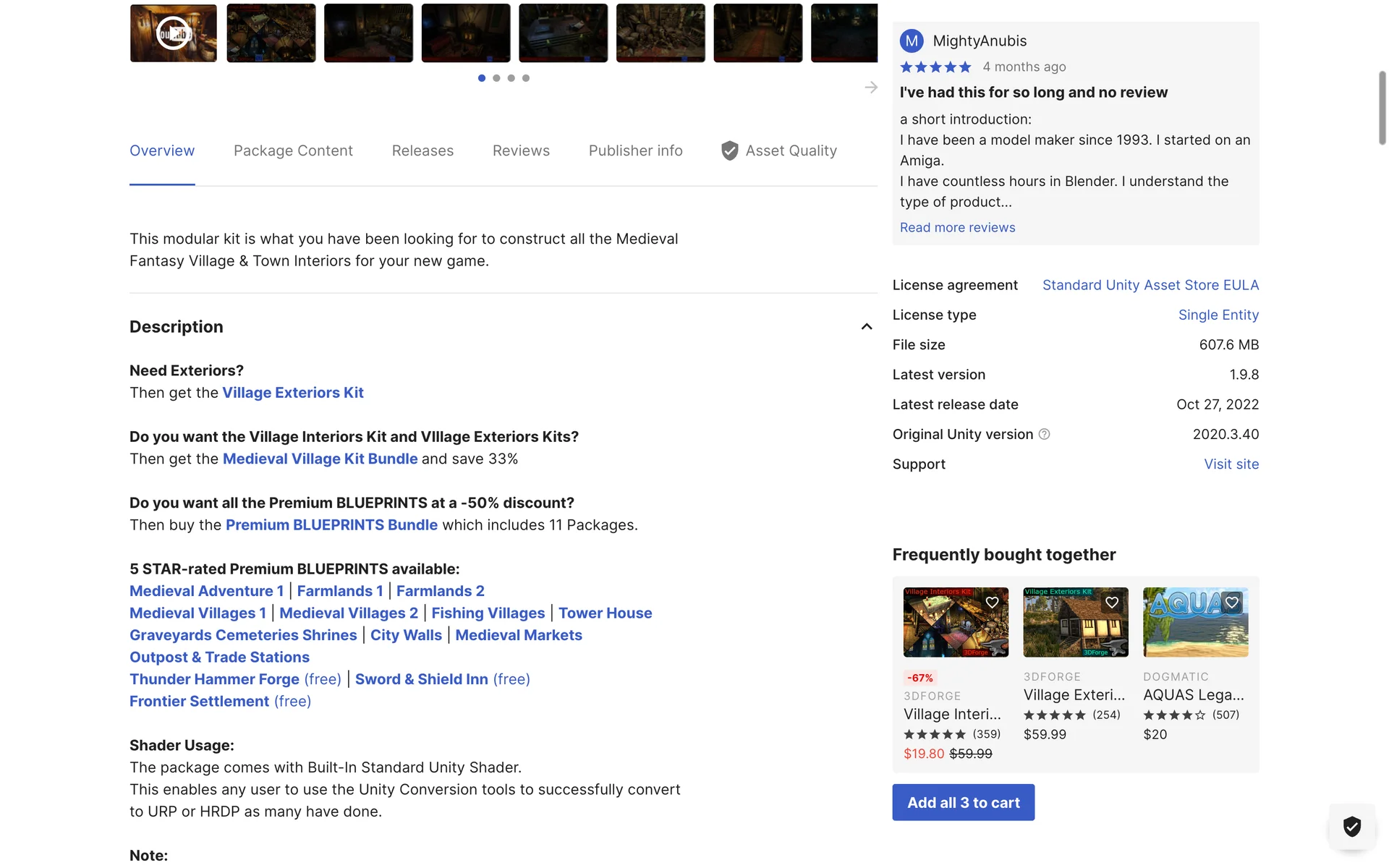This screenshot has height=868, width=1389.
Task: Click the Original Unity version help icon
Action: point(1044,434)
